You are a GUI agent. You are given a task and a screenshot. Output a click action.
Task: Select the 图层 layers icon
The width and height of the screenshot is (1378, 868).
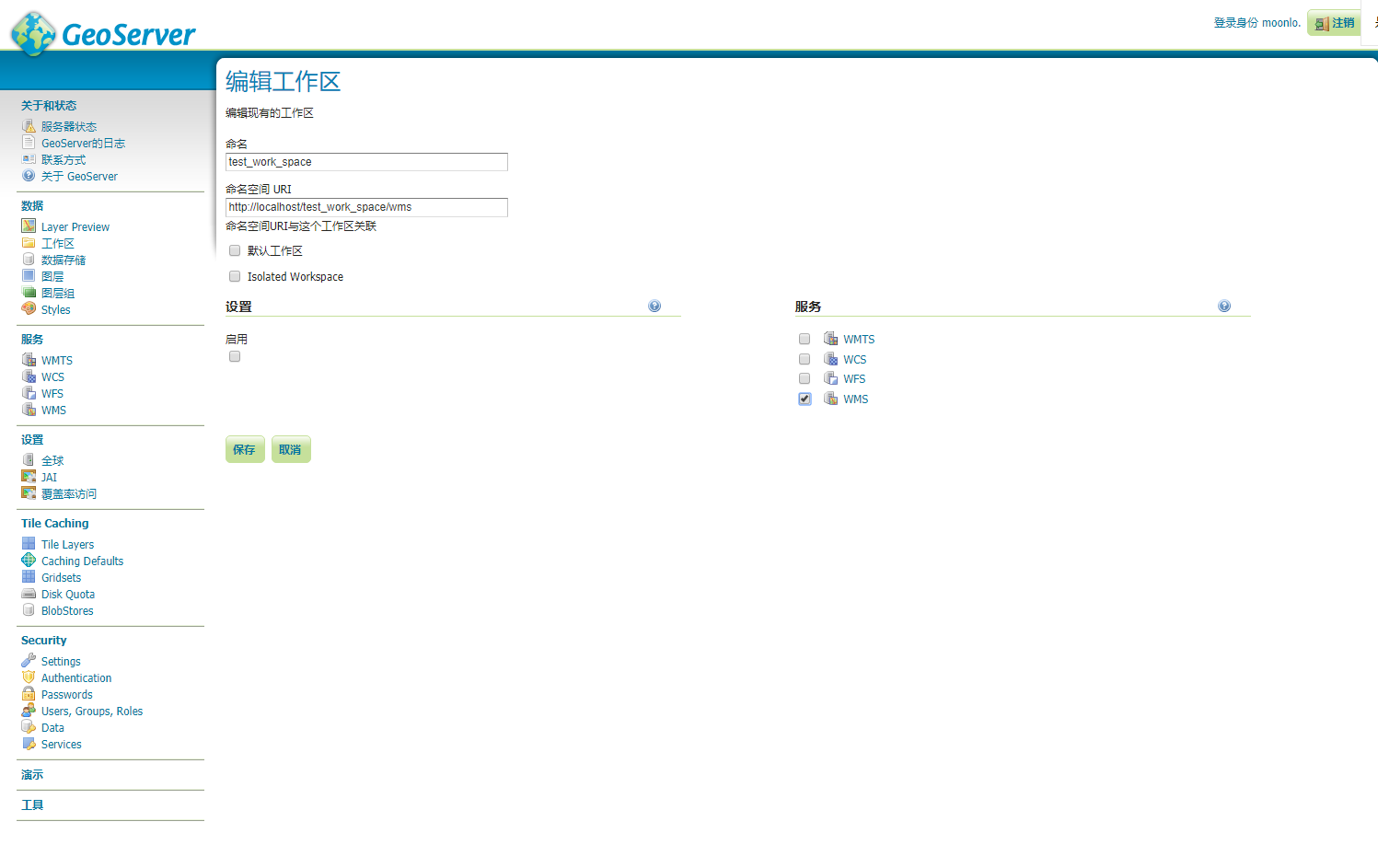(x=29, y=275)
